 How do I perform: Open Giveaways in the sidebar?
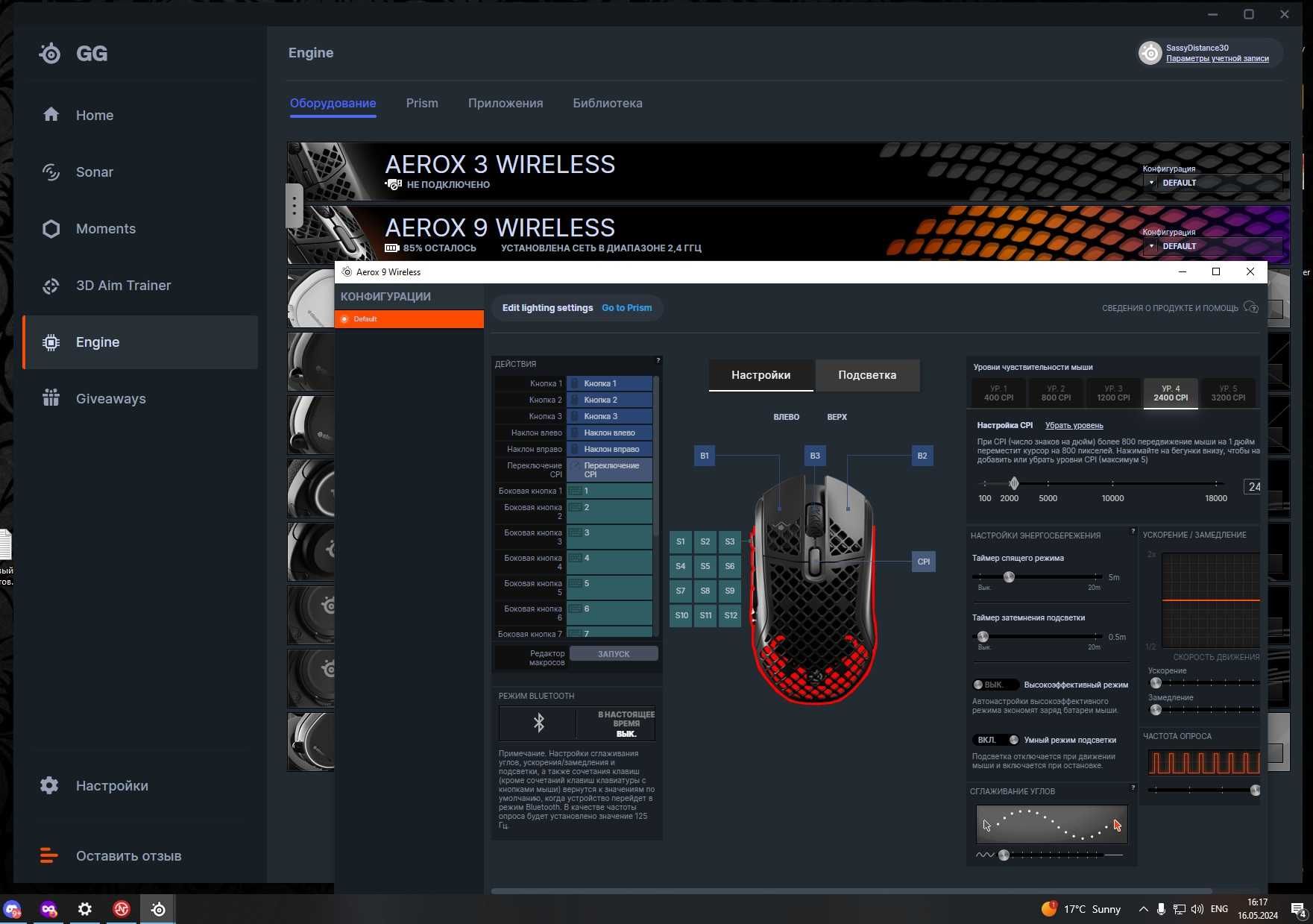tap(140, 398)
